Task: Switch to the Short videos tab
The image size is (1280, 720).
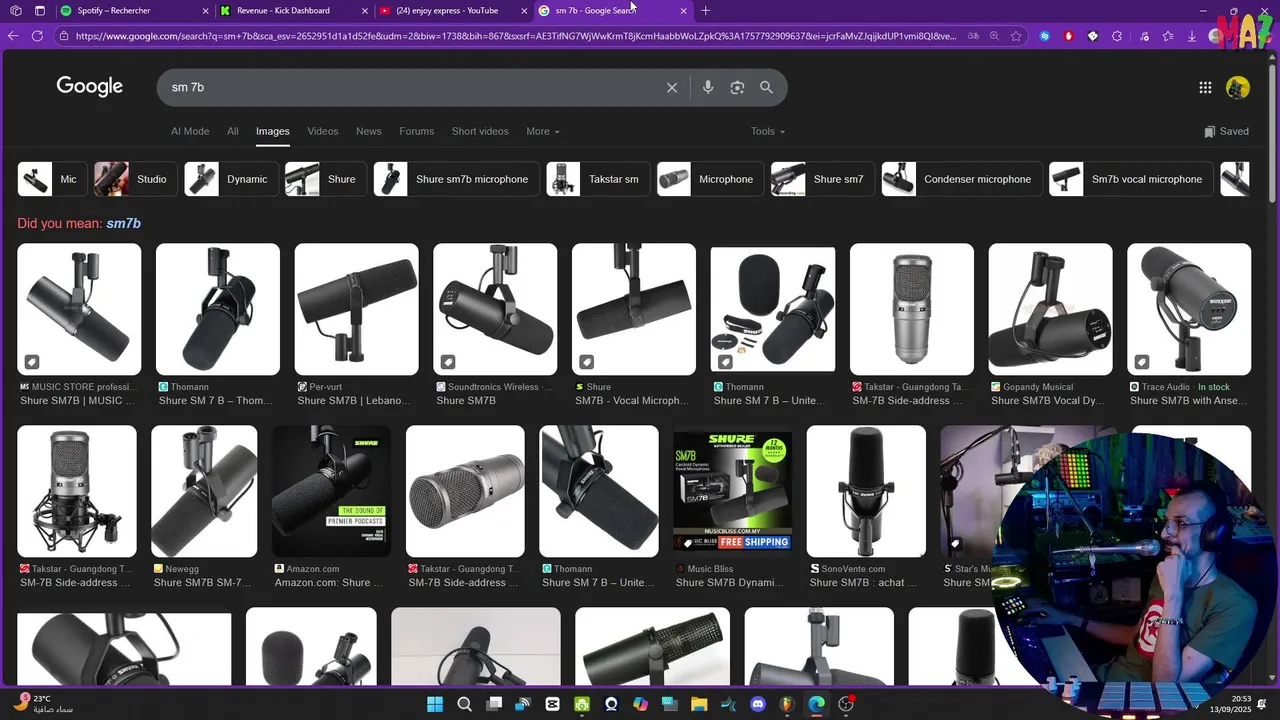Action: tap(480, 131)
